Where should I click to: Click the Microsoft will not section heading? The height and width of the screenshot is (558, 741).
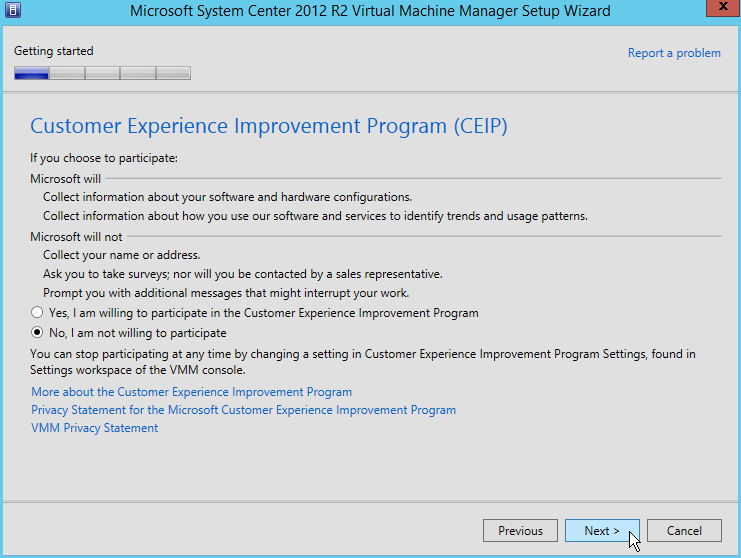(76, 236)
